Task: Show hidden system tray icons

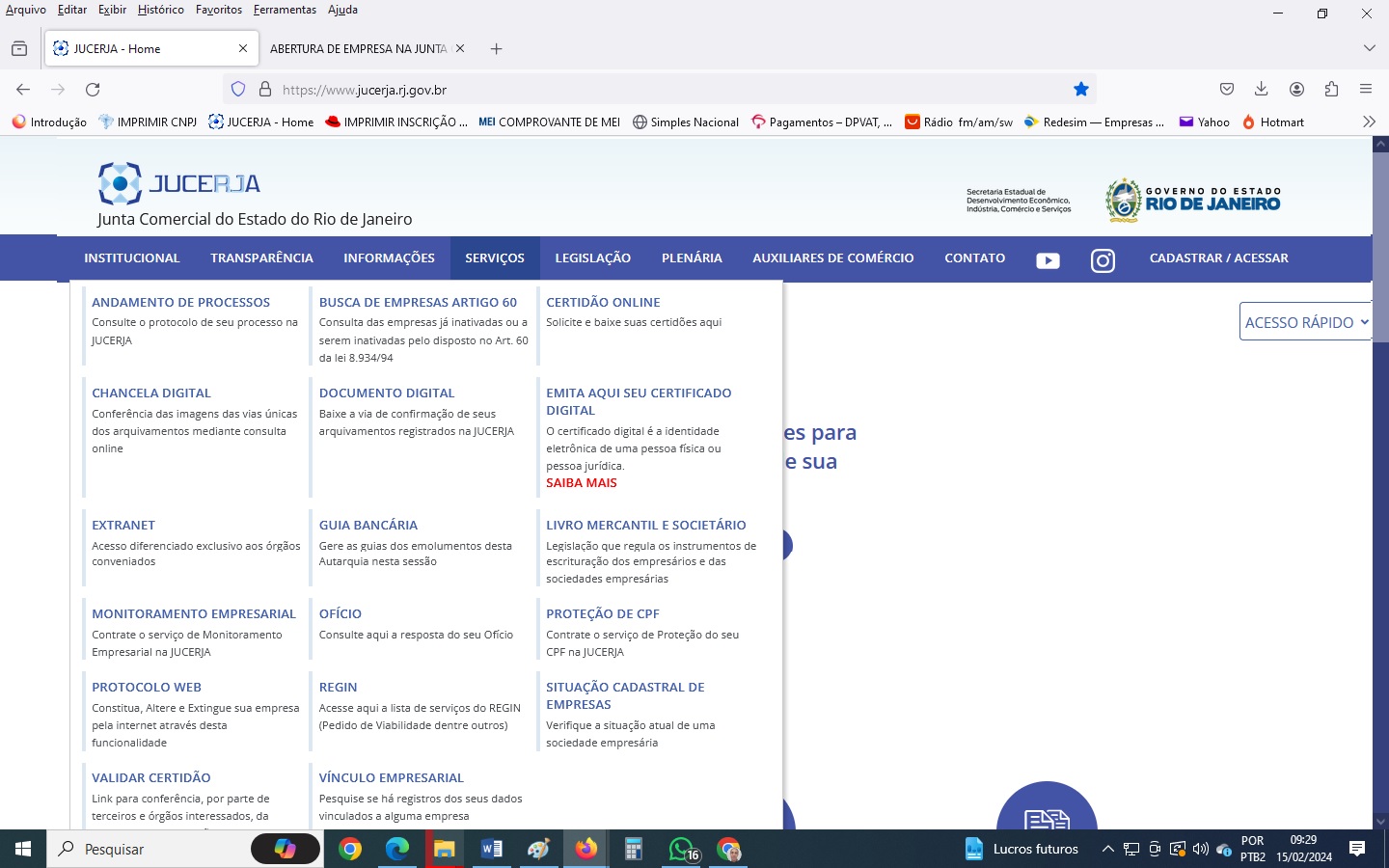Action: pyautogui.click(x=1107, y=849)
